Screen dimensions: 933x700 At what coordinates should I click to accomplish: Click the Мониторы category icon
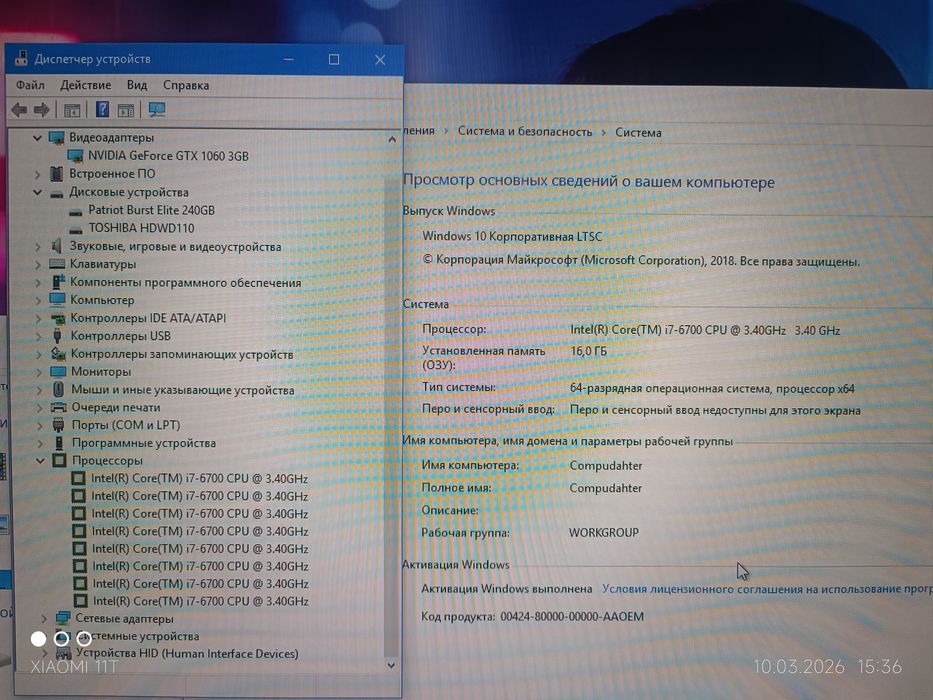click(58, 371)
